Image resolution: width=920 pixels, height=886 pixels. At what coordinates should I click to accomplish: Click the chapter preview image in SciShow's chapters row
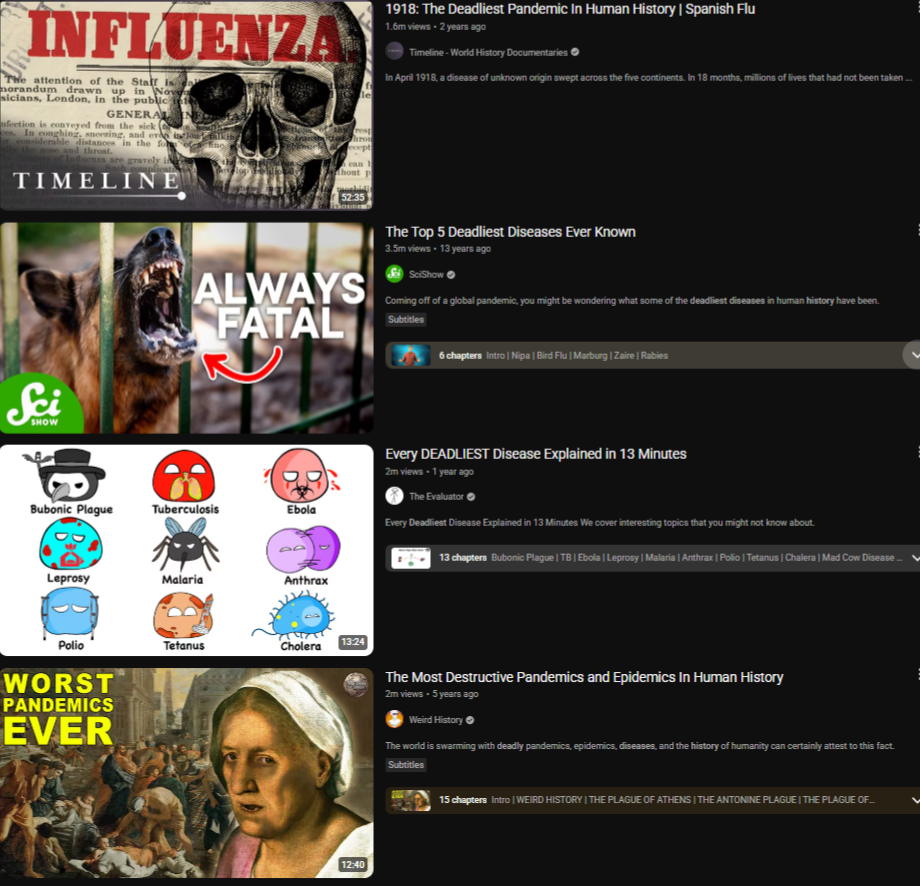(x=411, y=355)
